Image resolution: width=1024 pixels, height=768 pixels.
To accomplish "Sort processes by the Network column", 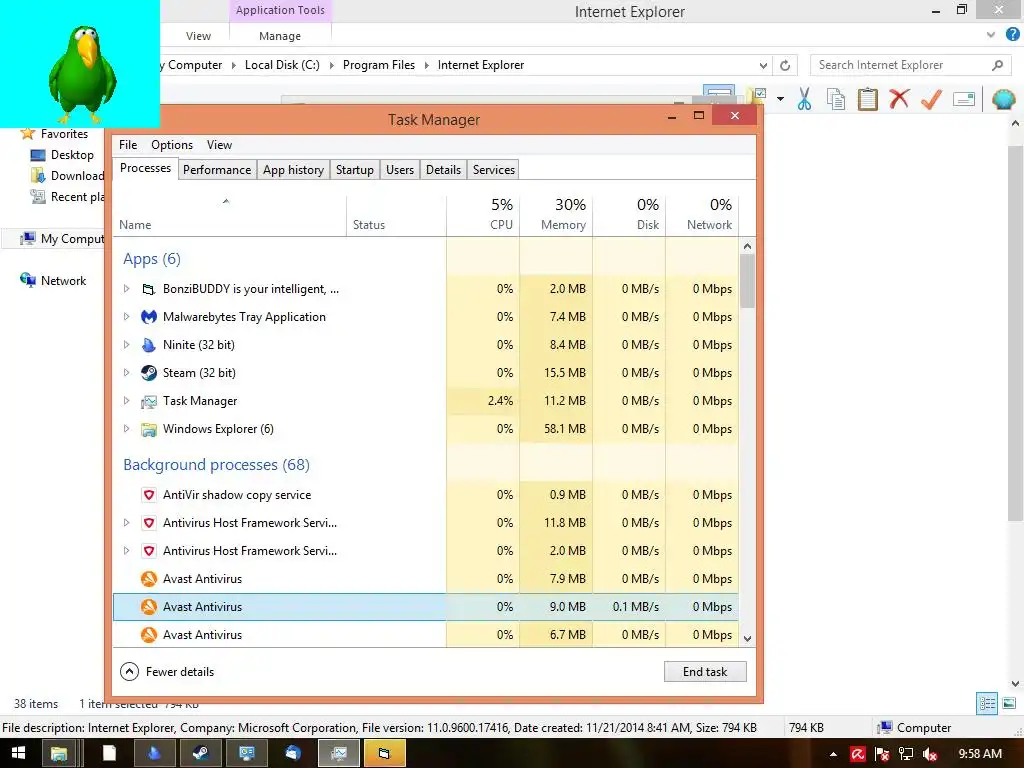I will 703,215.
